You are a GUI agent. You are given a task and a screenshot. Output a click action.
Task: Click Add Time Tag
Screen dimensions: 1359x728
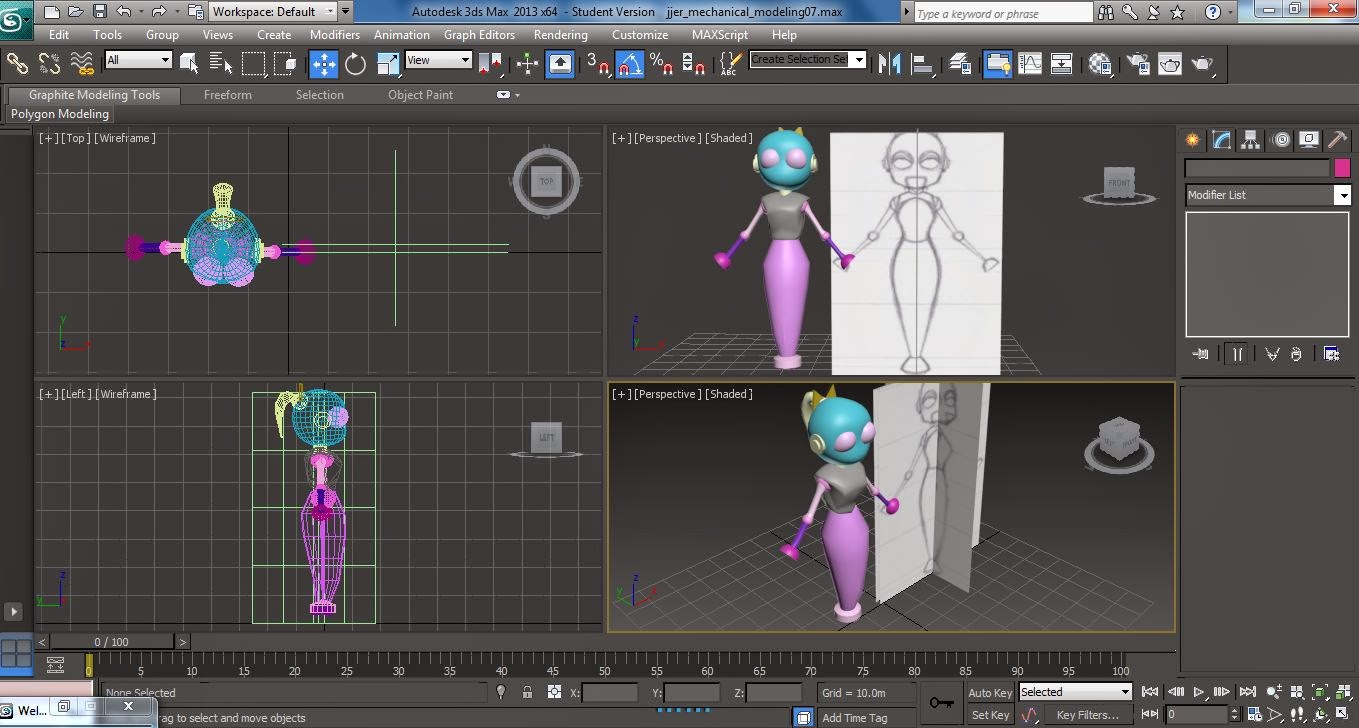(x=854, y=718)
